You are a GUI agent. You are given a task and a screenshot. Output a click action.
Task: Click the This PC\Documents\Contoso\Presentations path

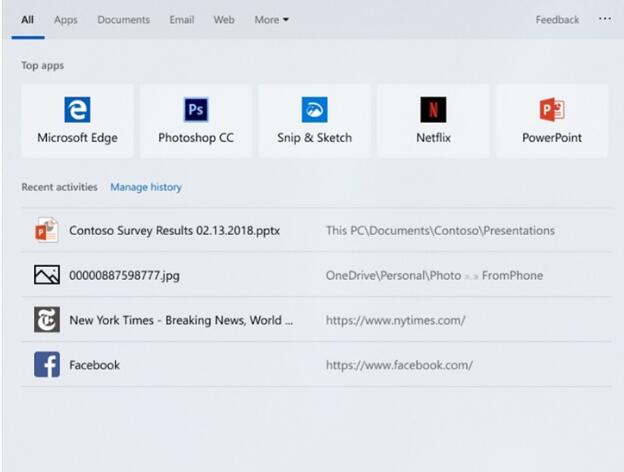[x=440, y=231]
